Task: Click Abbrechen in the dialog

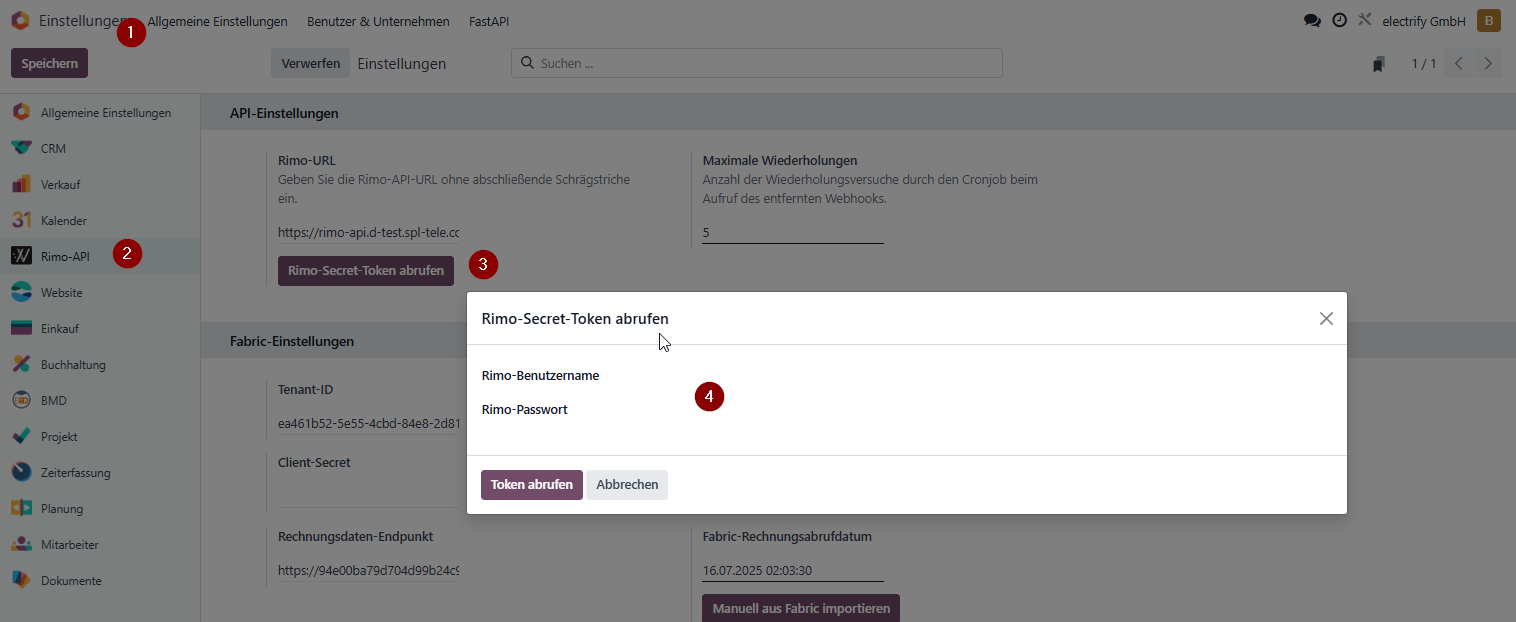Action: coord(627,485)
